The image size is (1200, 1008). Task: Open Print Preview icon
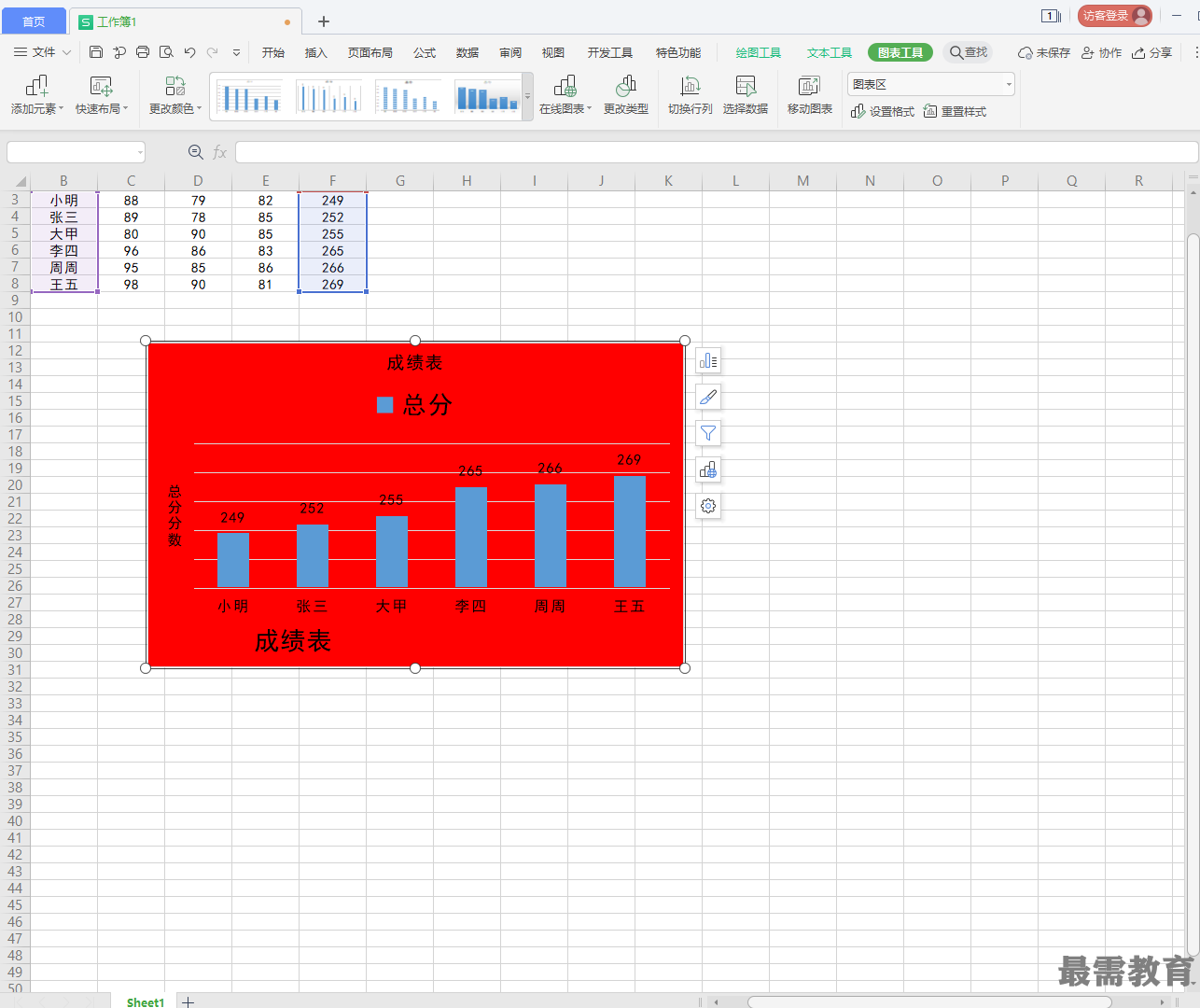[x=166, y=52]
